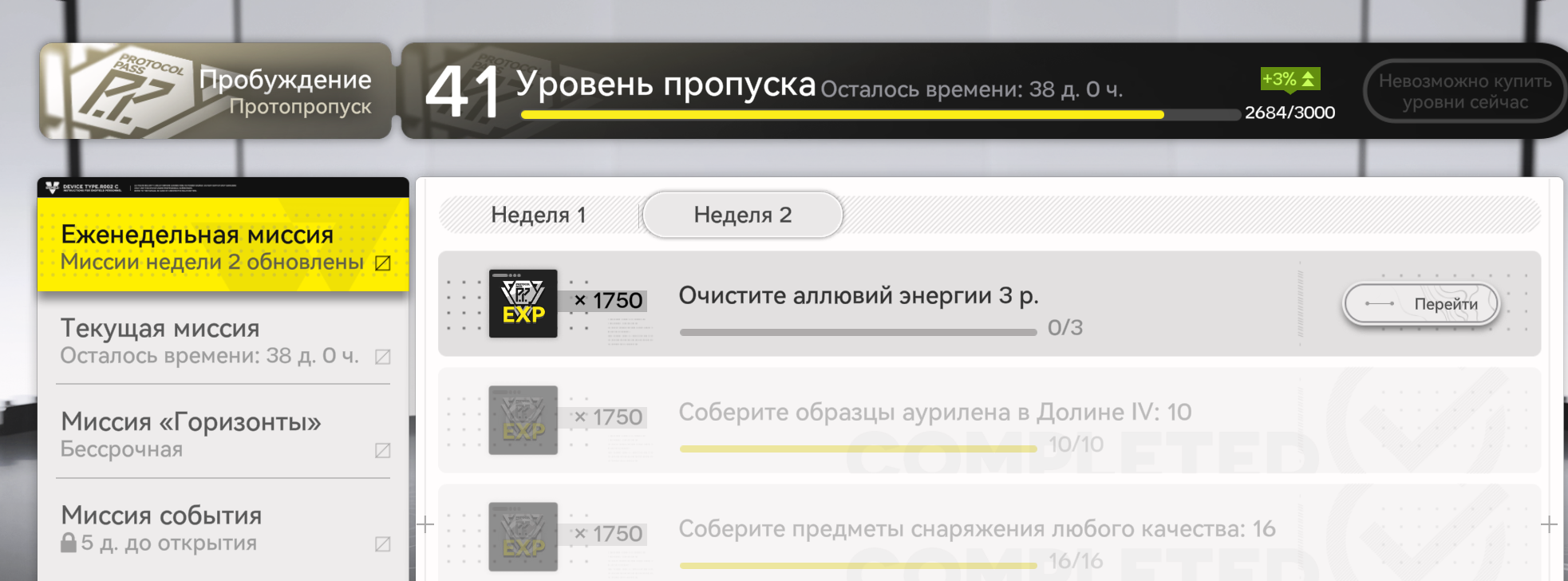Click the arrow icon beside Миссия «Горизонты»
This screenshot has width=1568, height=581.
(x=383, y=451)
